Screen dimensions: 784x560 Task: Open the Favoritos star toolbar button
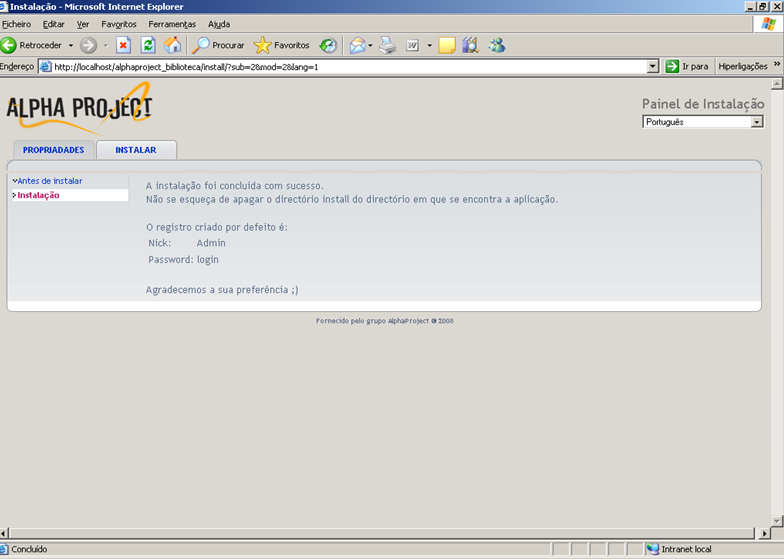coord(282,46)
